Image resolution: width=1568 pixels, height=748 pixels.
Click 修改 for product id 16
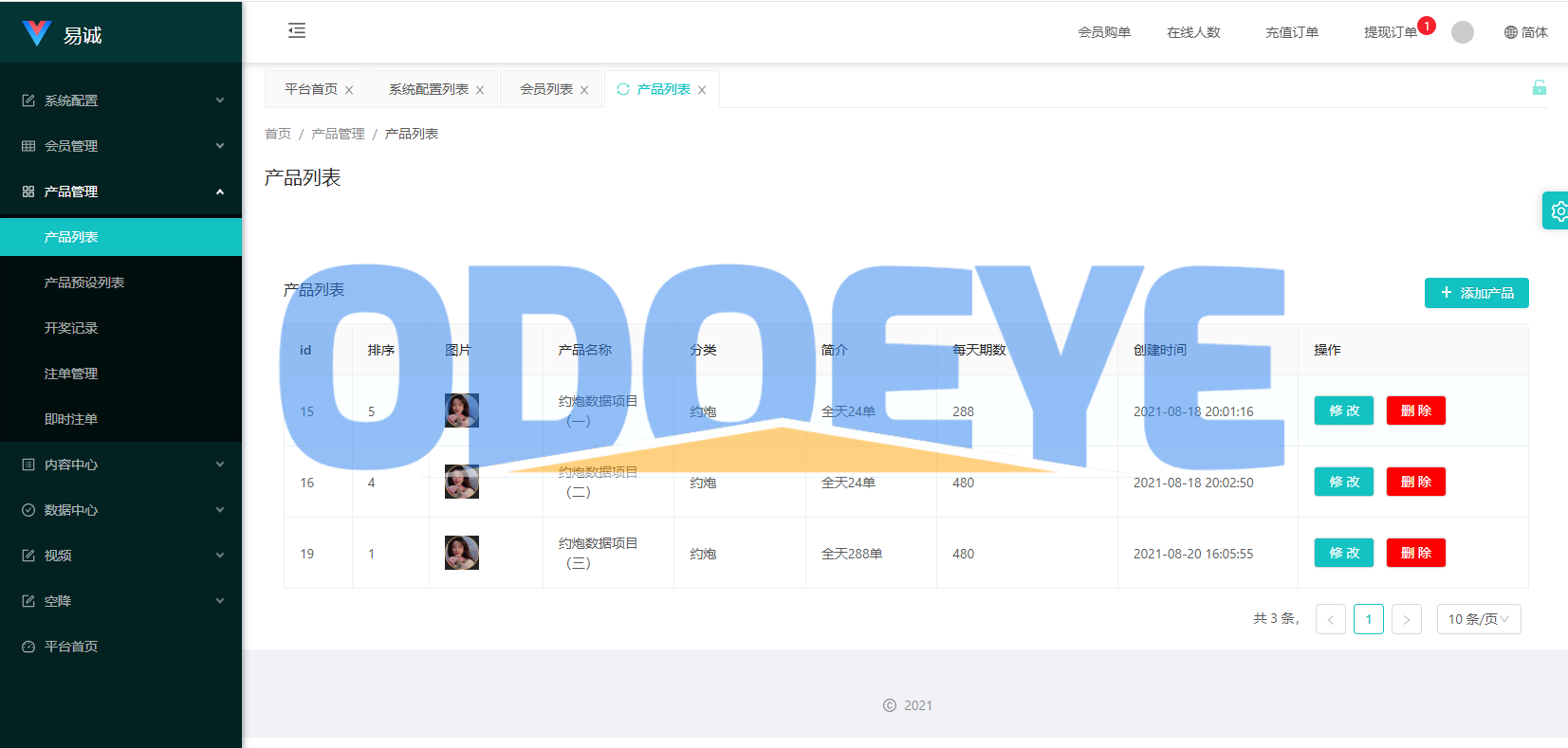pos(1344,482)
